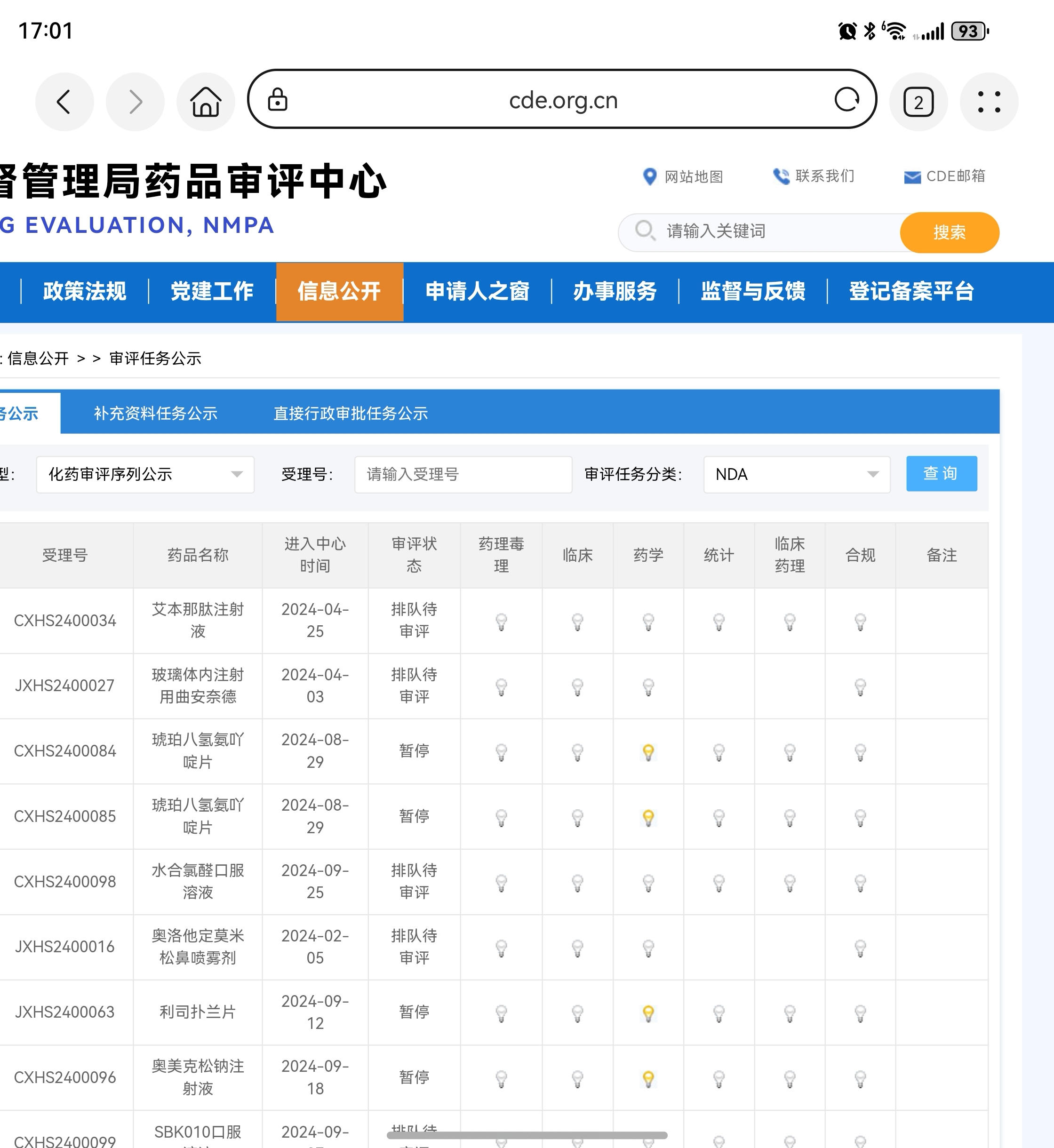The image size is (1054, 1148).
Task: Open the 办事服务 menu
Action: [x=615, y=291]
